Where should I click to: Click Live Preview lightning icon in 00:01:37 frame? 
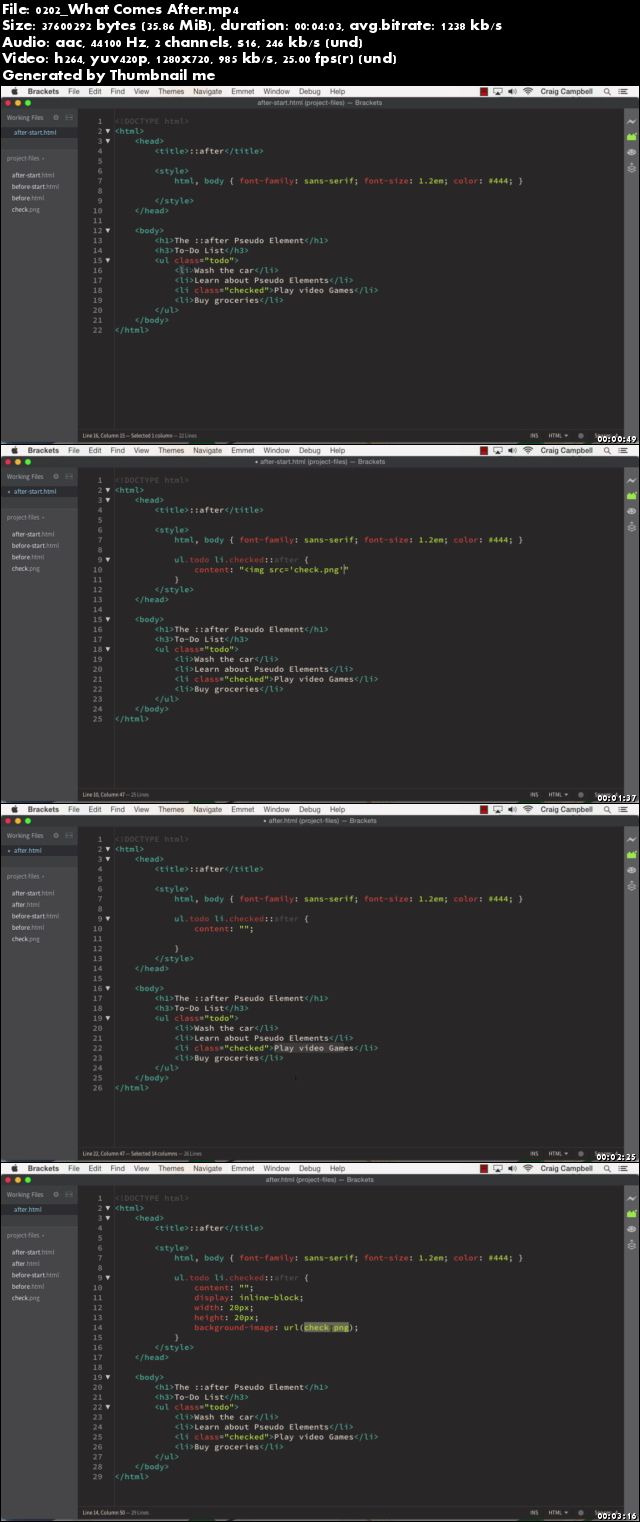click(631, 480)
